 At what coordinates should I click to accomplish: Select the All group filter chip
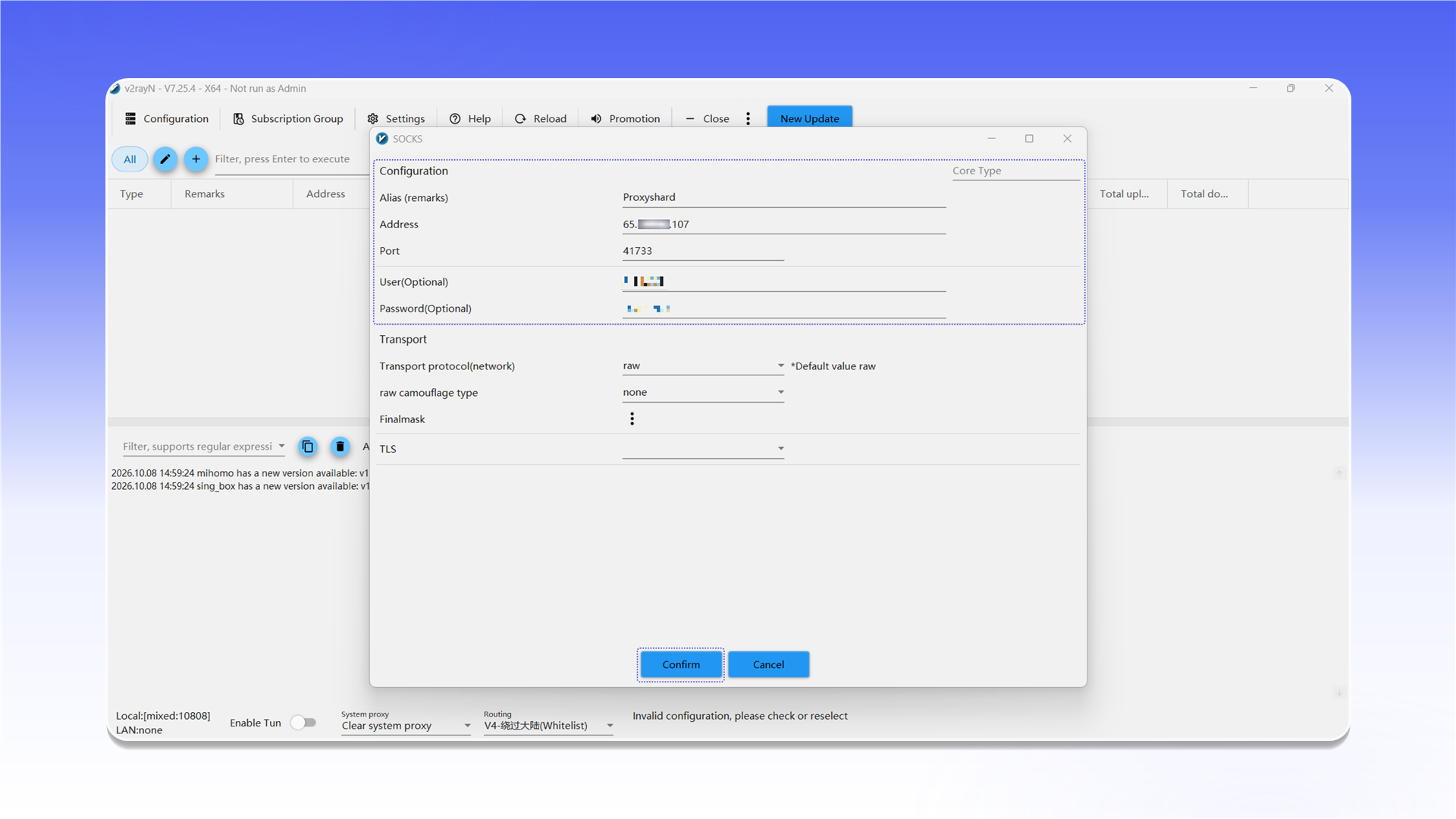pos(130,159)
